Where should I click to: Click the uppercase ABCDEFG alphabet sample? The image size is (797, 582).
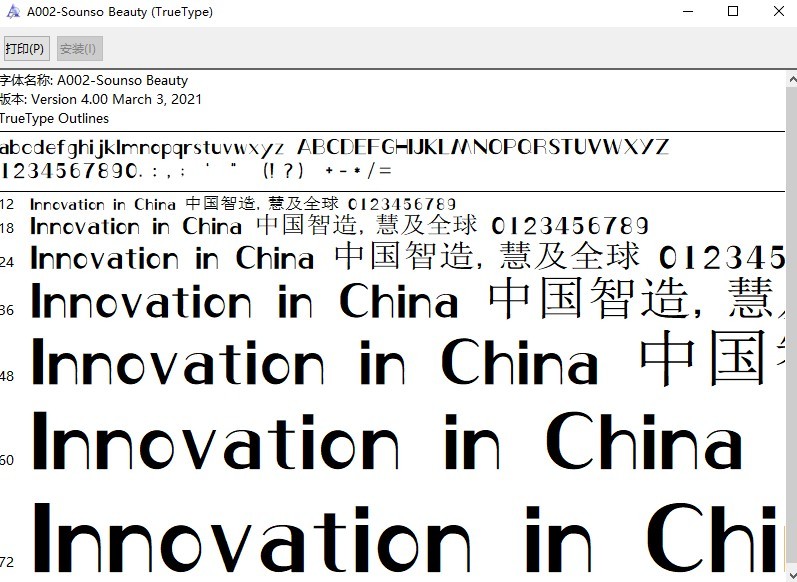coord(483,147)
